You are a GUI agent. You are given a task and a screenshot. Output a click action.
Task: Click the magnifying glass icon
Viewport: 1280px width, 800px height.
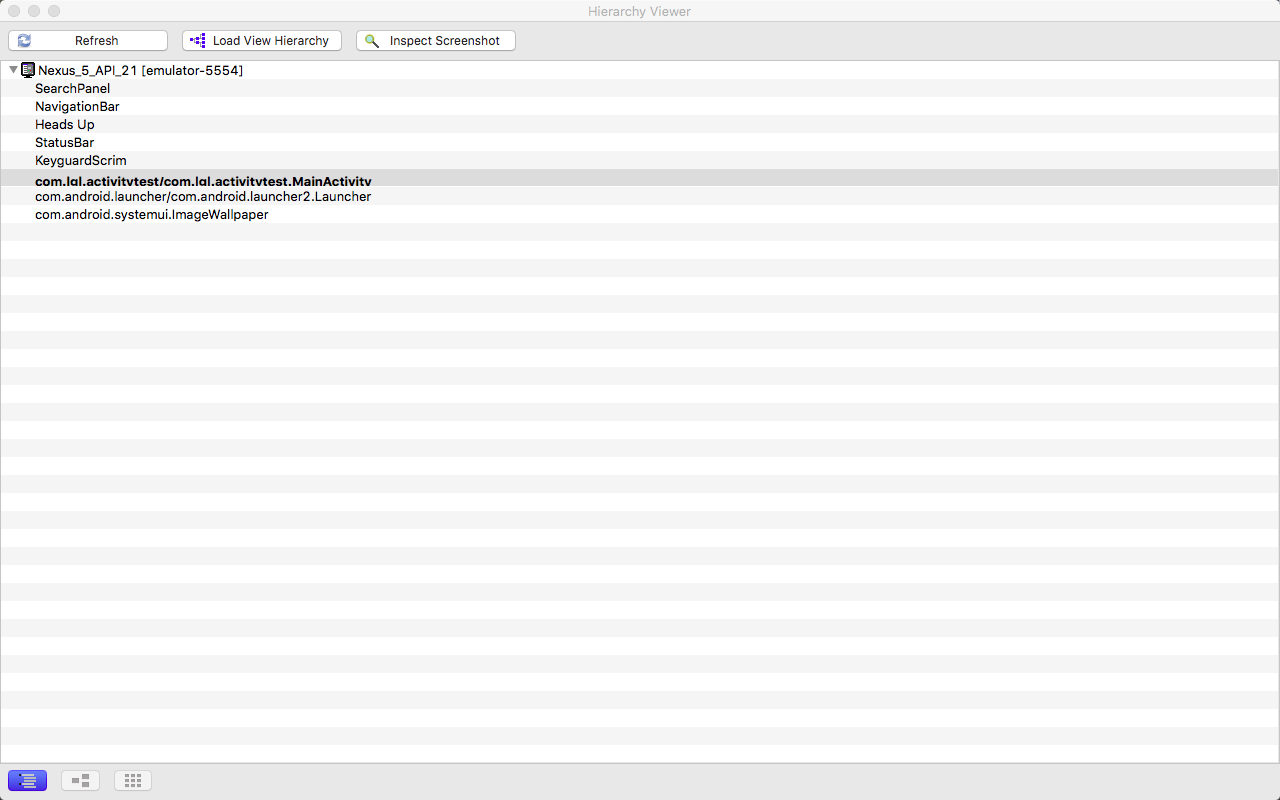[x=372, y=41]
